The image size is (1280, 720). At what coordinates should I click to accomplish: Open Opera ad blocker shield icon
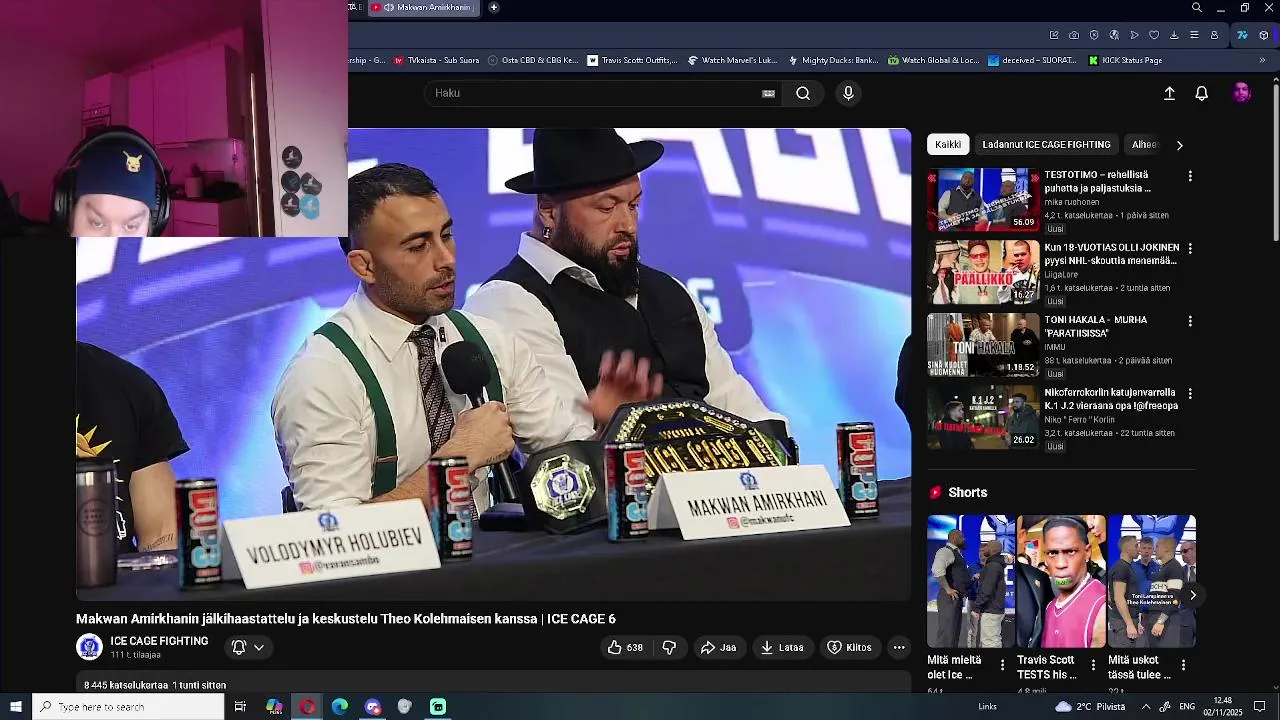1094,35
